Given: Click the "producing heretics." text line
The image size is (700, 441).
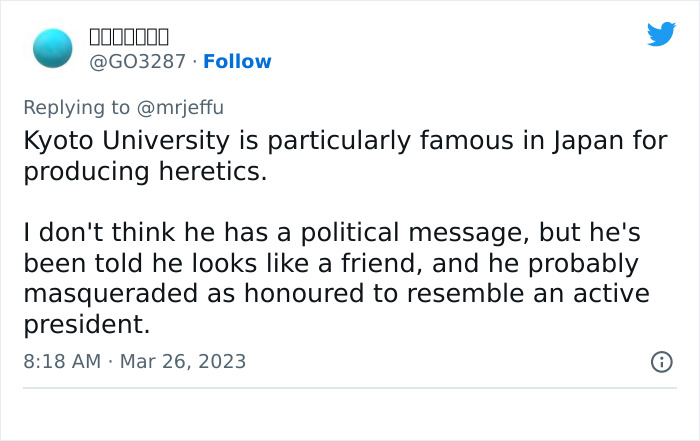Looking at the screenshot, I should click(x=145, y=171).
